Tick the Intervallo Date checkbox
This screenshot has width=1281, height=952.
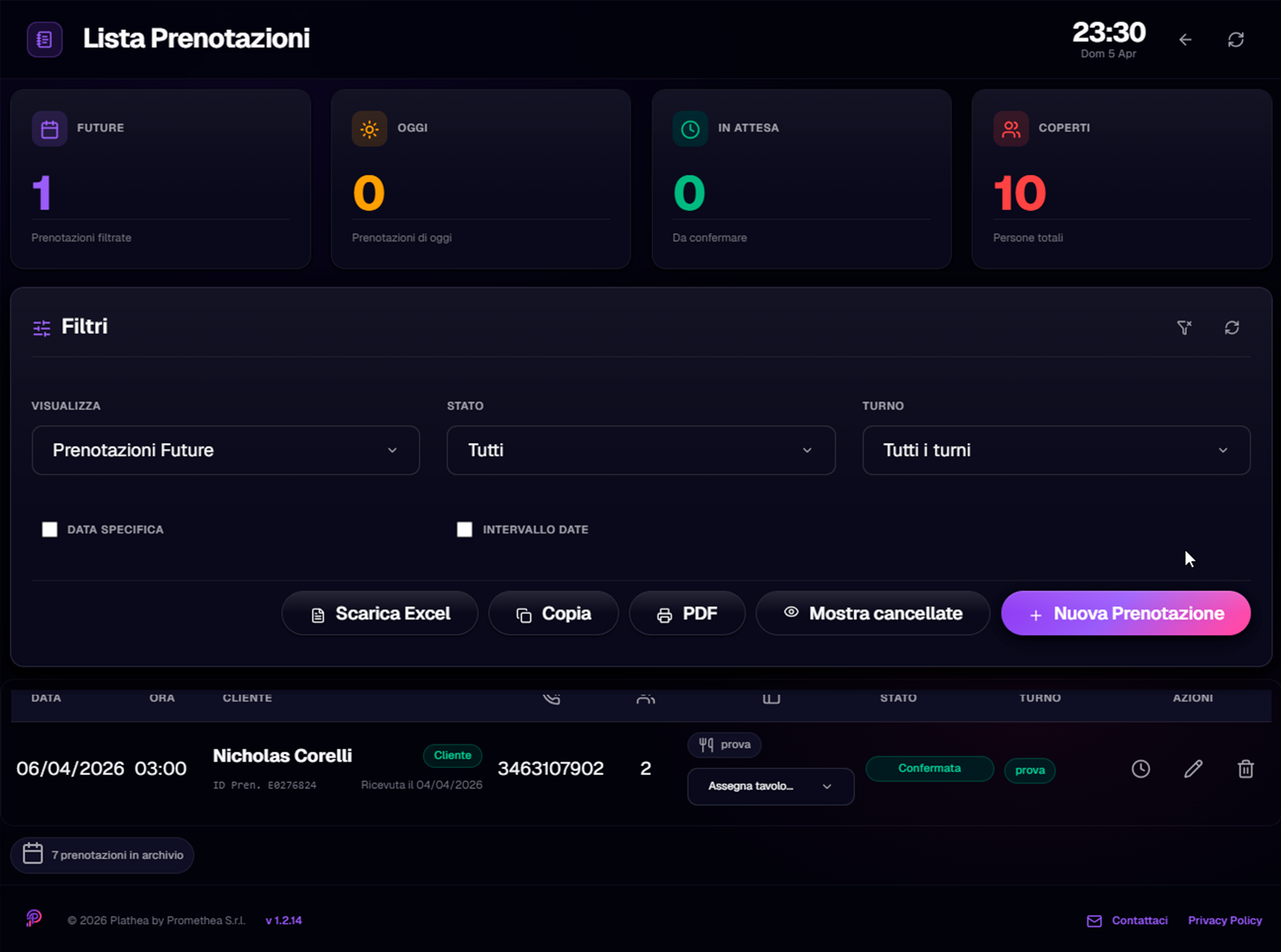click(x=465, y=529)
